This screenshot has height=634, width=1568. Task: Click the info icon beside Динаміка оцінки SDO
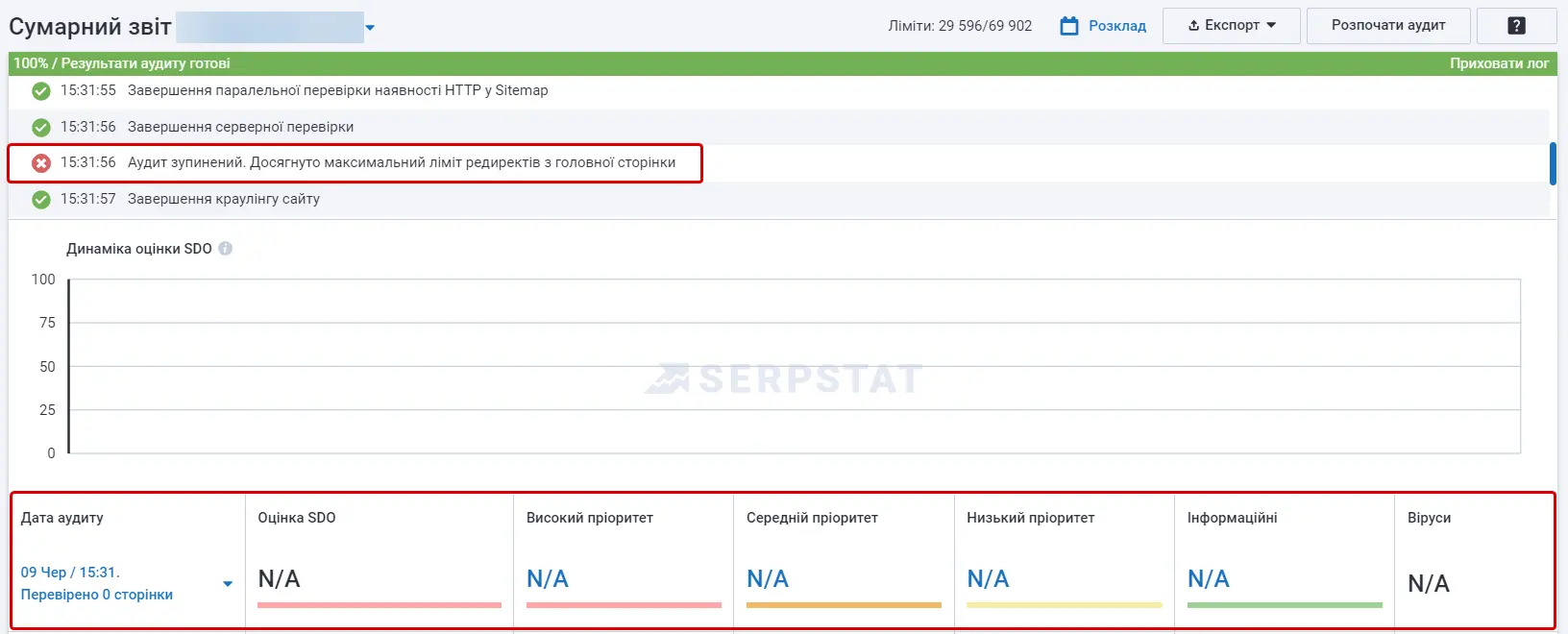pyautogui.click(x=226, y=249)
